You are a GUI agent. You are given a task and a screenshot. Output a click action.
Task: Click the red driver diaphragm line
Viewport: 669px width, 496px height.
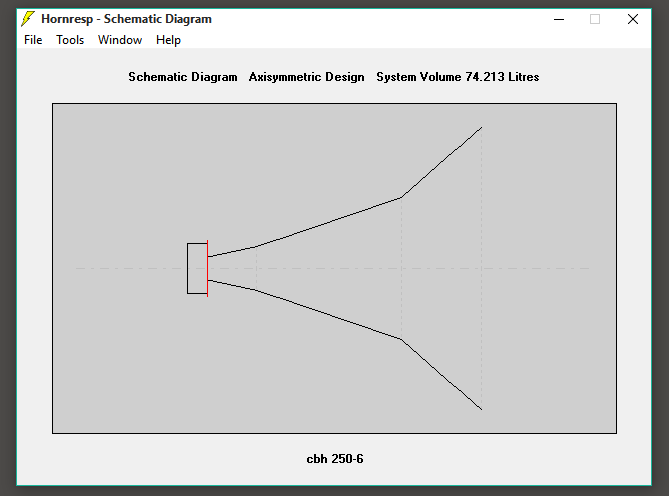[x=207, y=268]
